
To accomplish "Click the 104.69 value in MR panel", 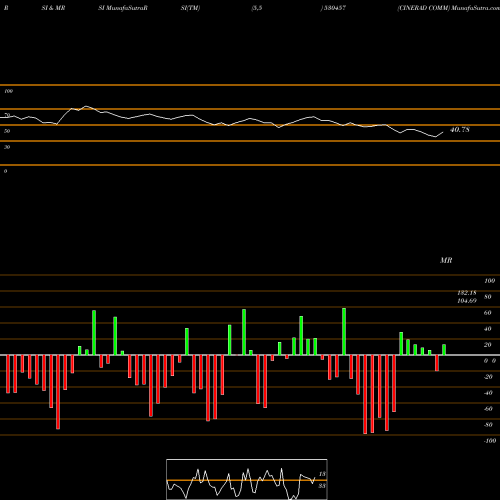I will pyautogui.click(x=467, y=301).
